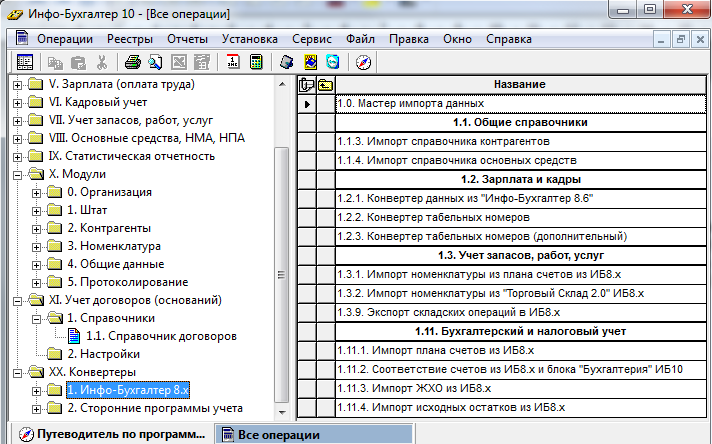Viewport: 712px width, 444px height.
Task: Select 1.11.1. Импорт плана счетов из ИБ8.х
Action: click(x=520, y=351)
